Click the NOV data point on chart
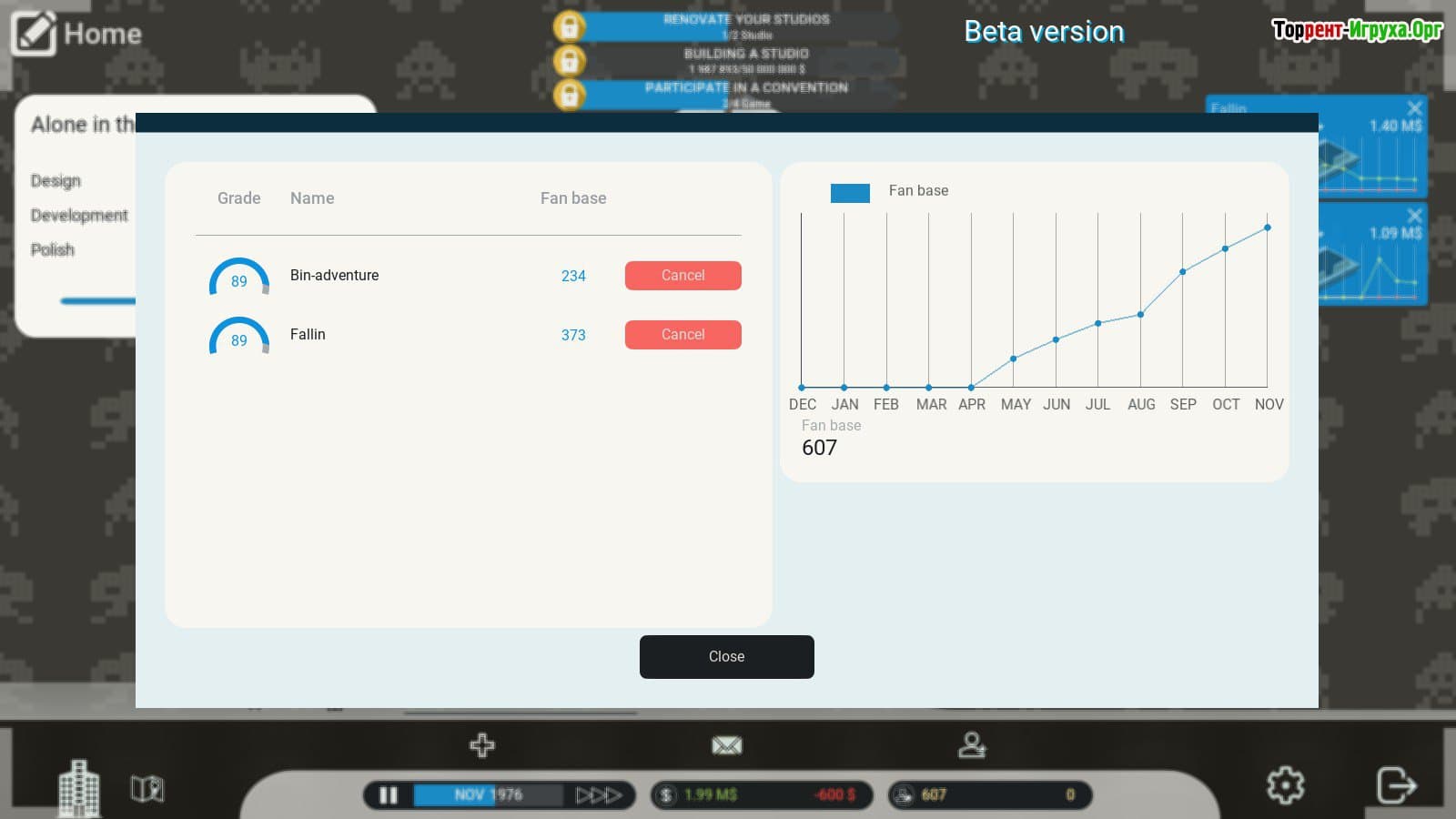Viewport: 1456px width, 819px height. tap(1267, 227)
